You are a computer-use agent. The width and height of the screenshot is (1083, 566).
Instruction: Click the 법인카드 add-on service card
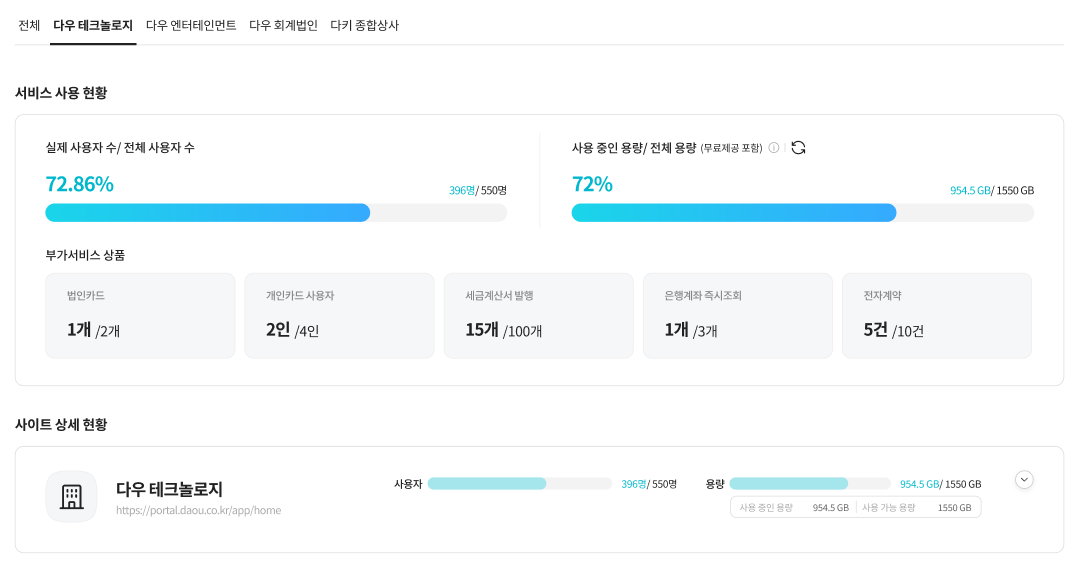tap(140, 315)
